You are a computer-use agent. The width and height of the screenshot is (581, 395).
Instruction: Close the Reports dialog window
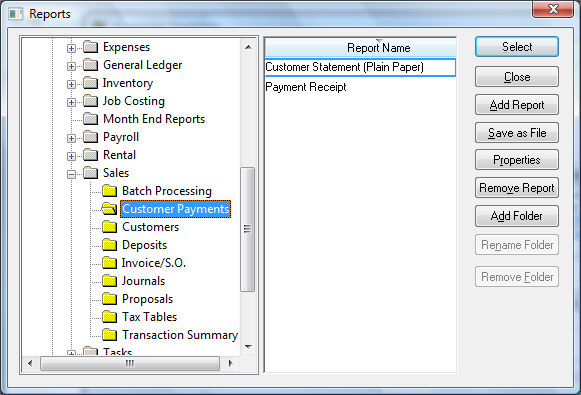click(x=553, y=9)
